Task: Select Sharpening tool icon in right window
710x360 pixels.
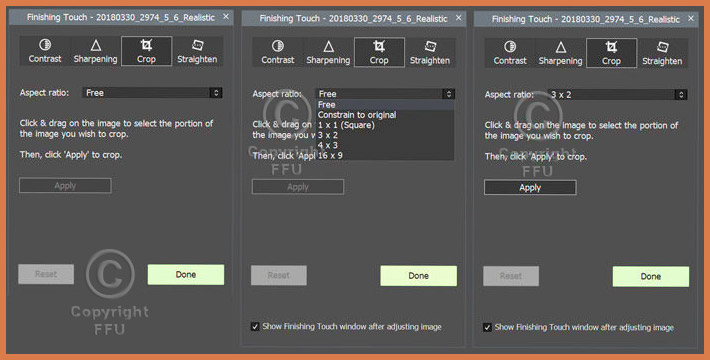Action: [x=561, y=53]
